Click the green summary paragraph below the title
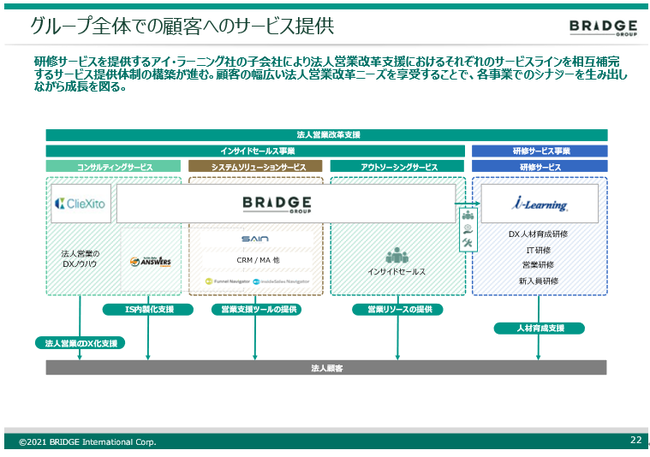 [x=330, y=74]
